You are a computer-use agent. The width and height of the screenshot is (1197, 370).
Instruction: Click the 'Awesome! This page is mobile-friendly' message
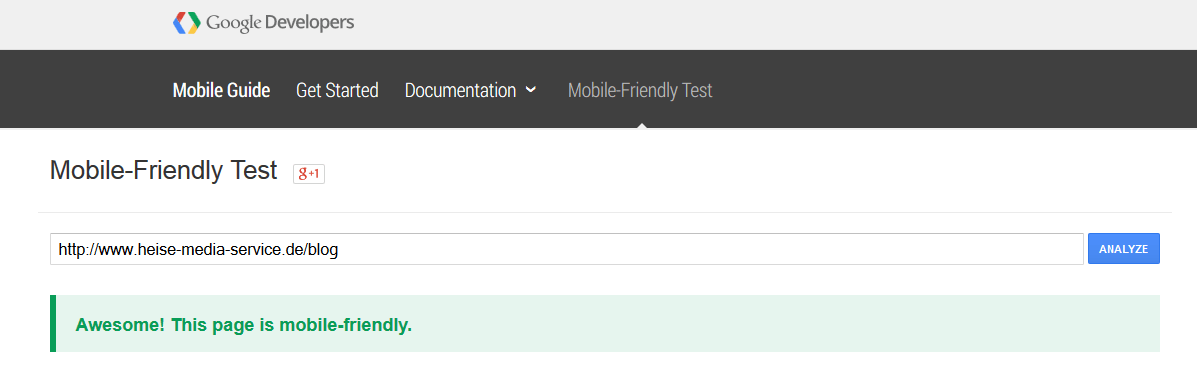(x=244, y=325)
